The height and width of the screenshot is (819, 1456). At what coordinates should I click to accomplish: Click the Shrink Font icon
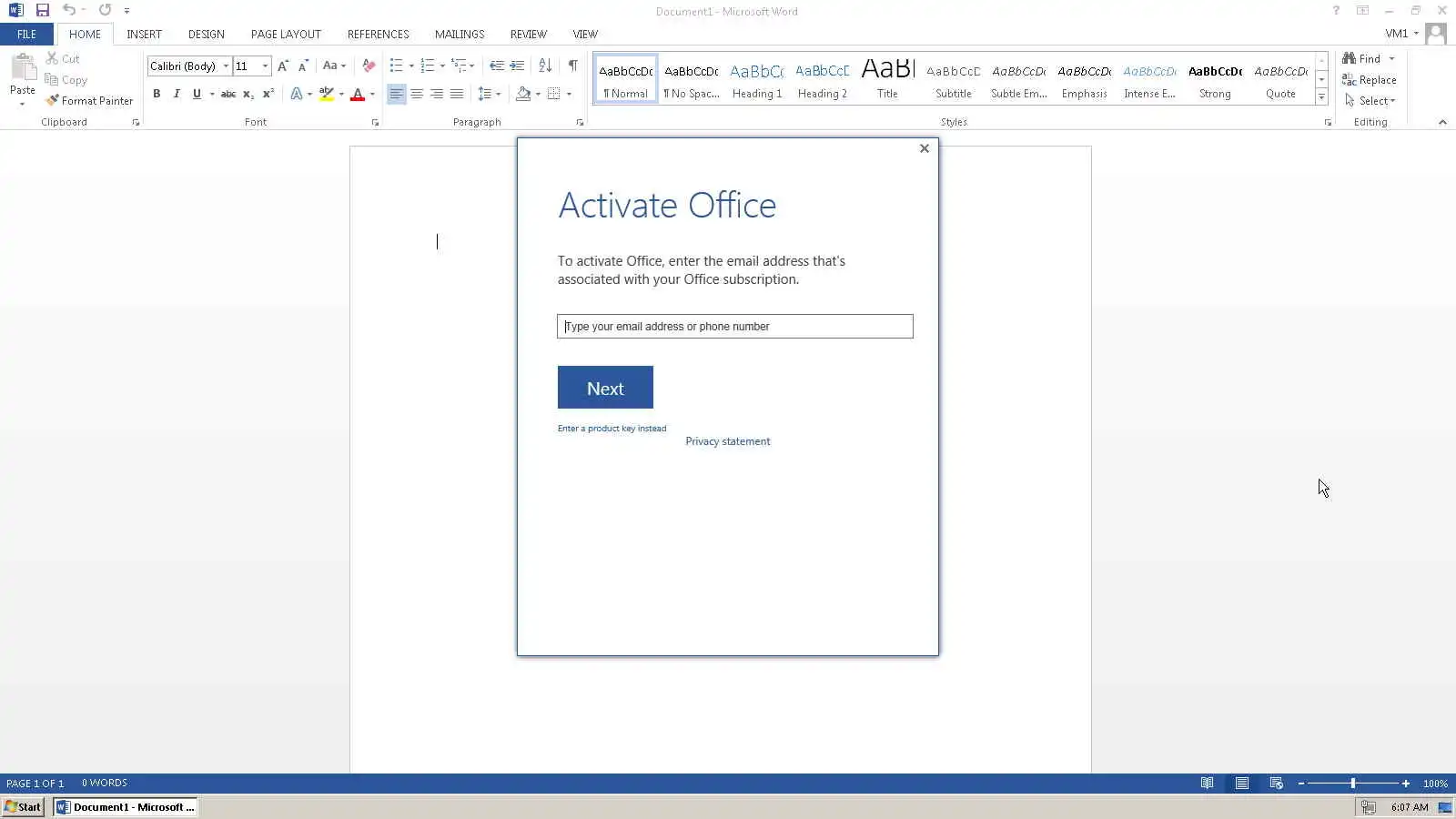[304, 66]
